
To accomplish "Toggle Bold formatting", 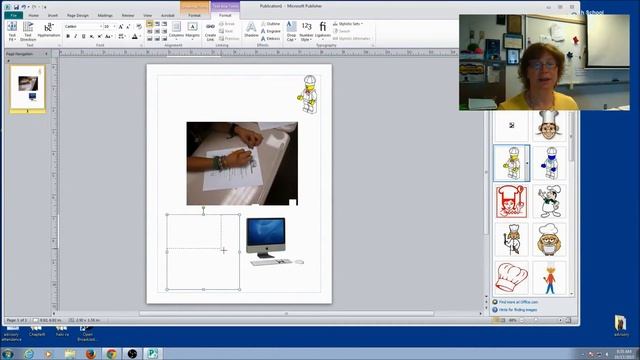I will coord(68,36).
